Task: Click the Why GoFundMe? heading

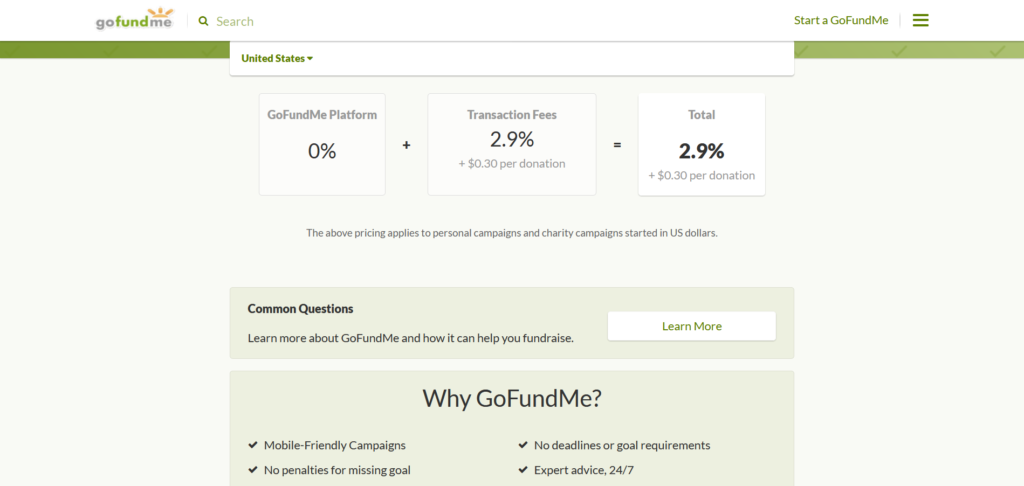Action: (x=511, y=398)
